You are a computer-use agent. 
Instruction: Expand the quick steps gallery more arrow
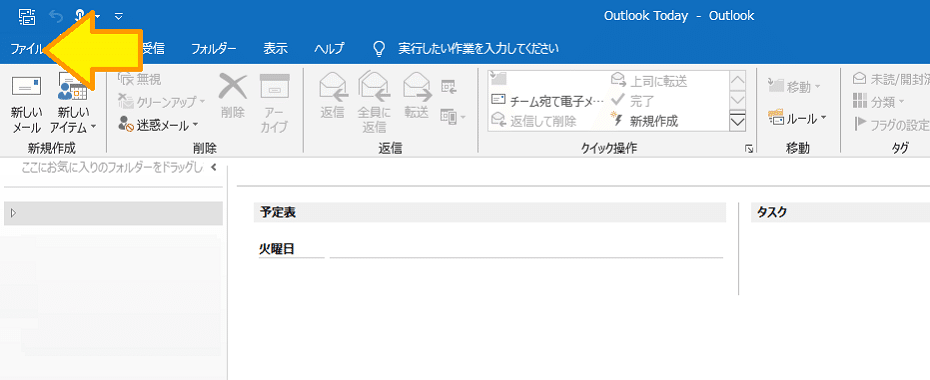pyautogui.click(x=738, y=122)
